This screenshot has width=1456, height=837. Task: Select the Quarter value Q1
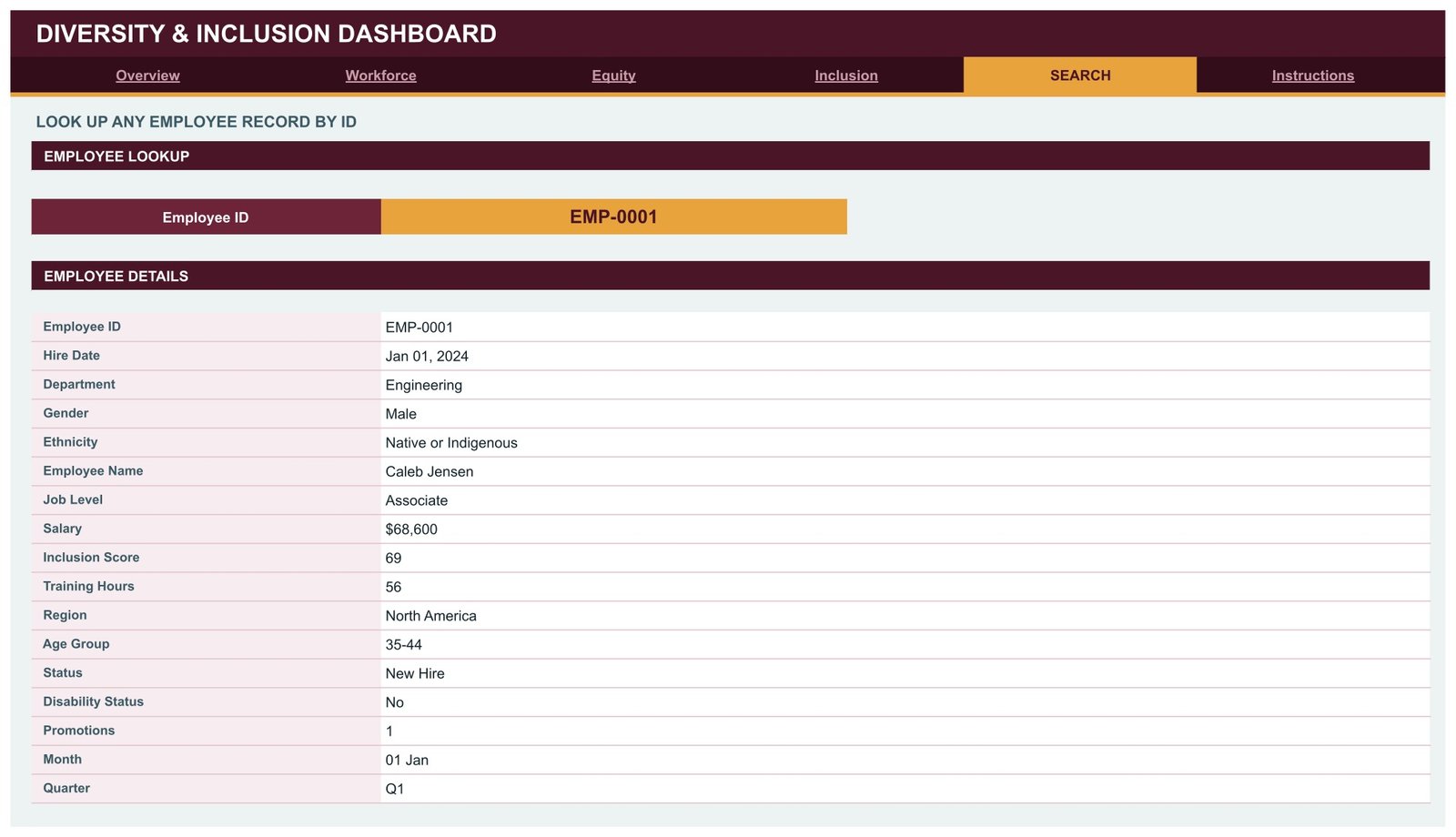pos(395,789)
